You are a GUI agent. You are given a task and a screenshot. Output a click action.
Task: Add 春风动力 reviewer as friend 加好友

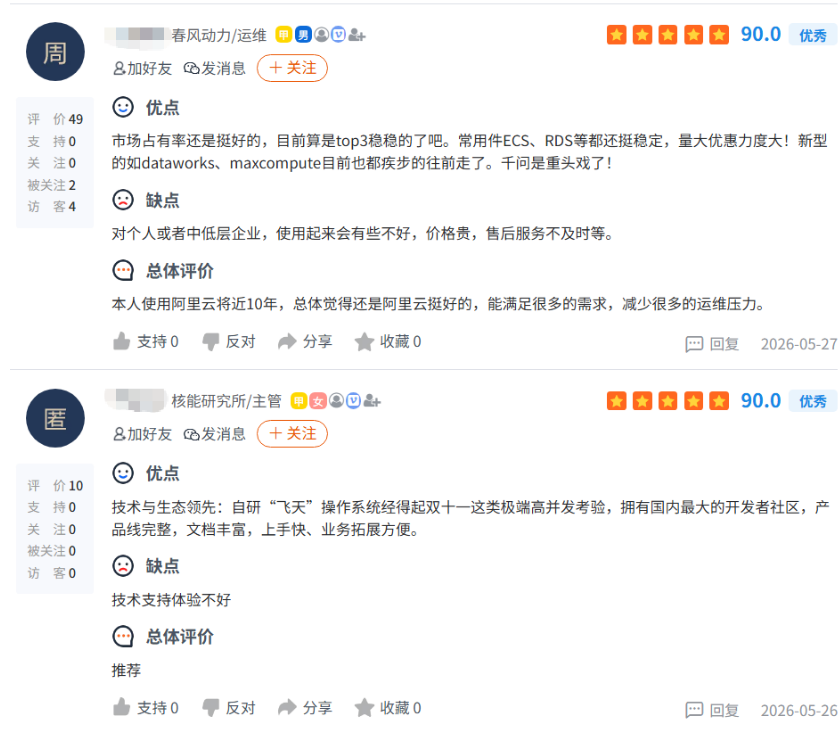[142, 69]
